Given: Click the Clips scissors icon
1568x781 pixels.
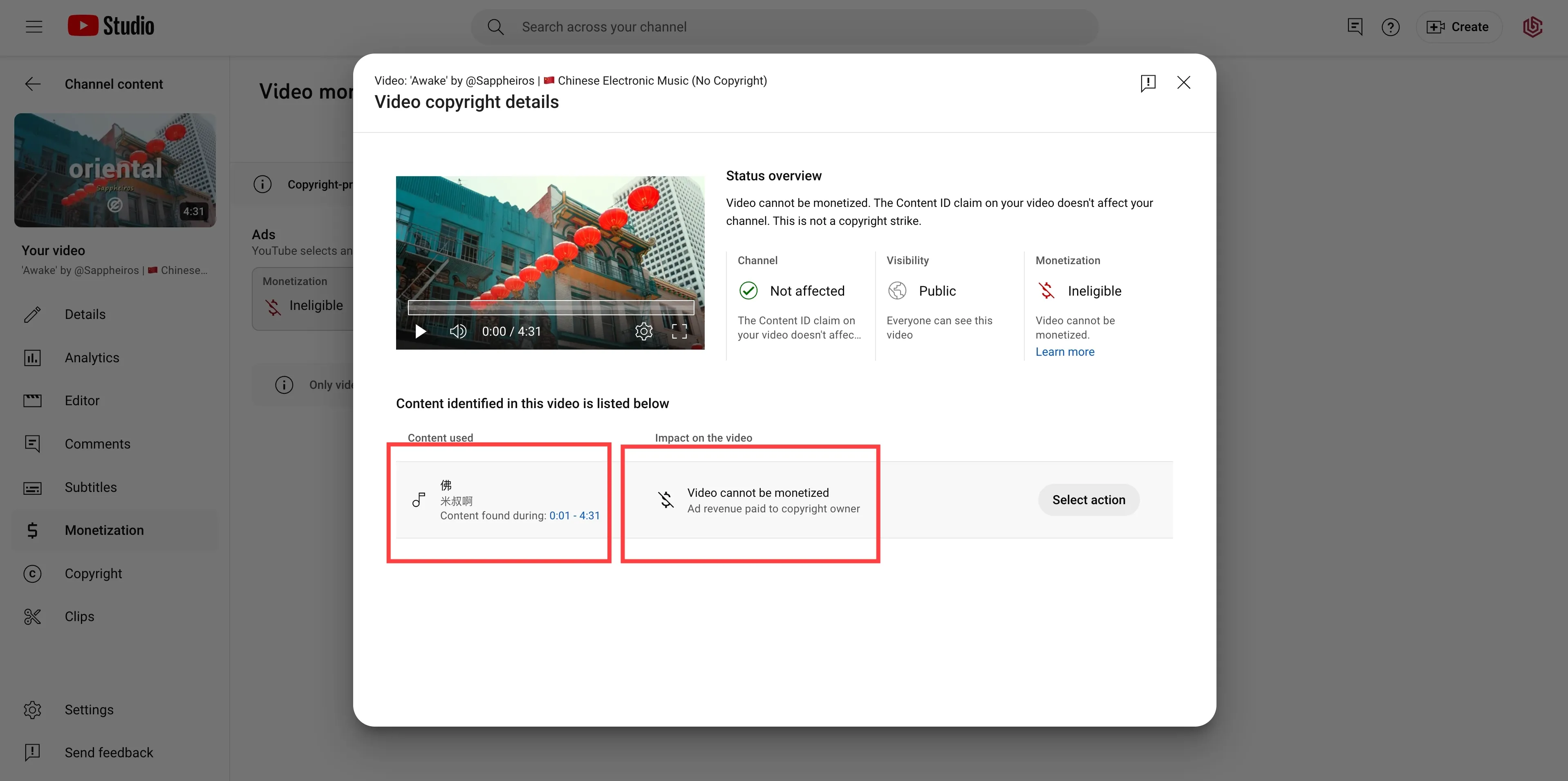Looking at the screenshot, I should coord(32,617).
